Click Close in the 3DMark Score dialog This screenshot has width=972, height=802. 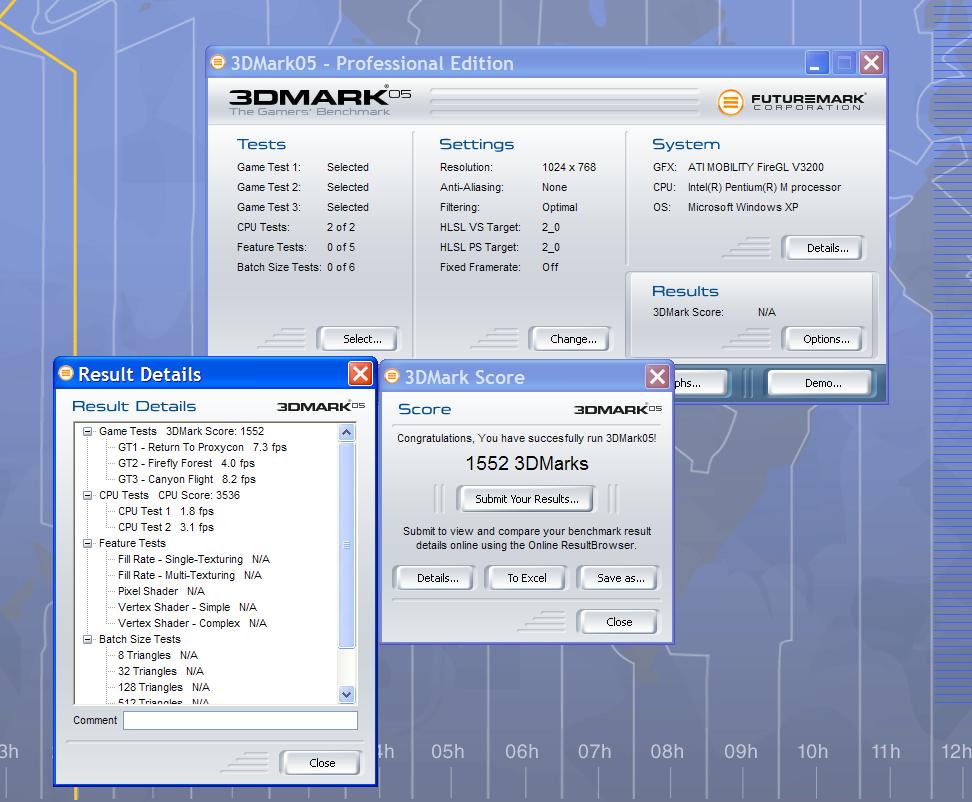coord(617,622)
